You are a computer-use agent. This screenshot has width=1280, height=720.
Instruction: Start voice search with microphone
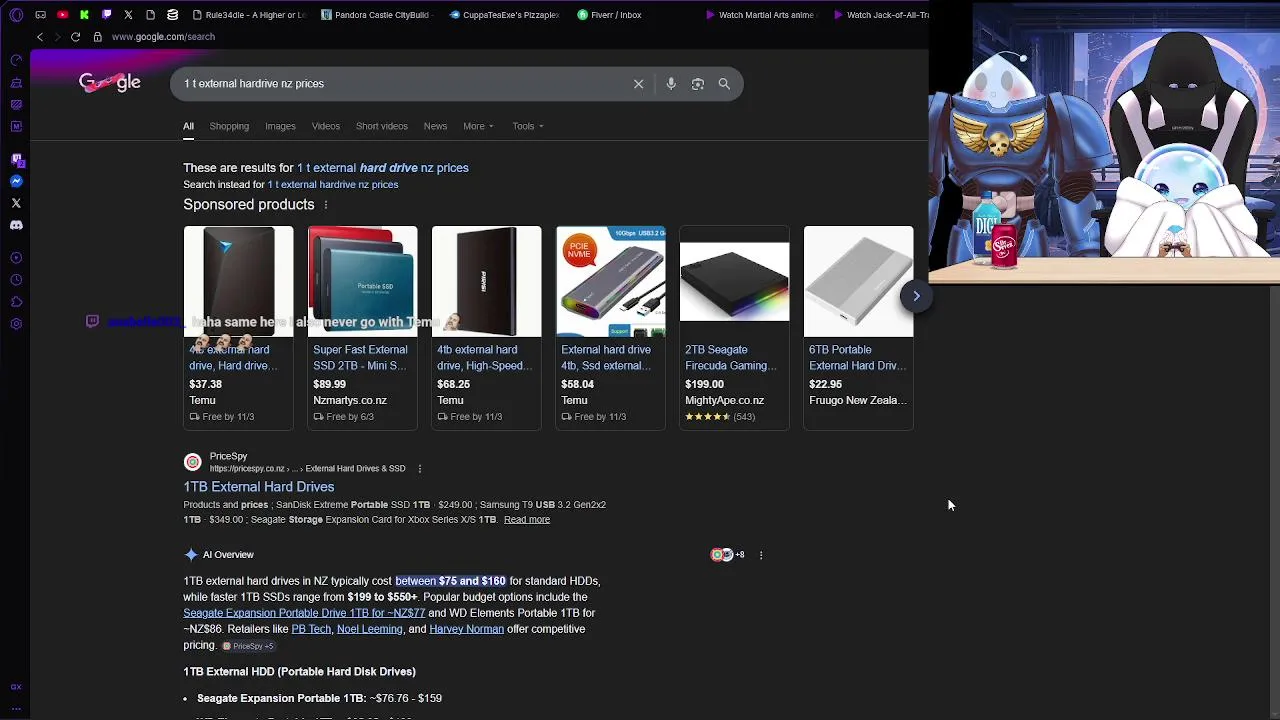[671, 84]
